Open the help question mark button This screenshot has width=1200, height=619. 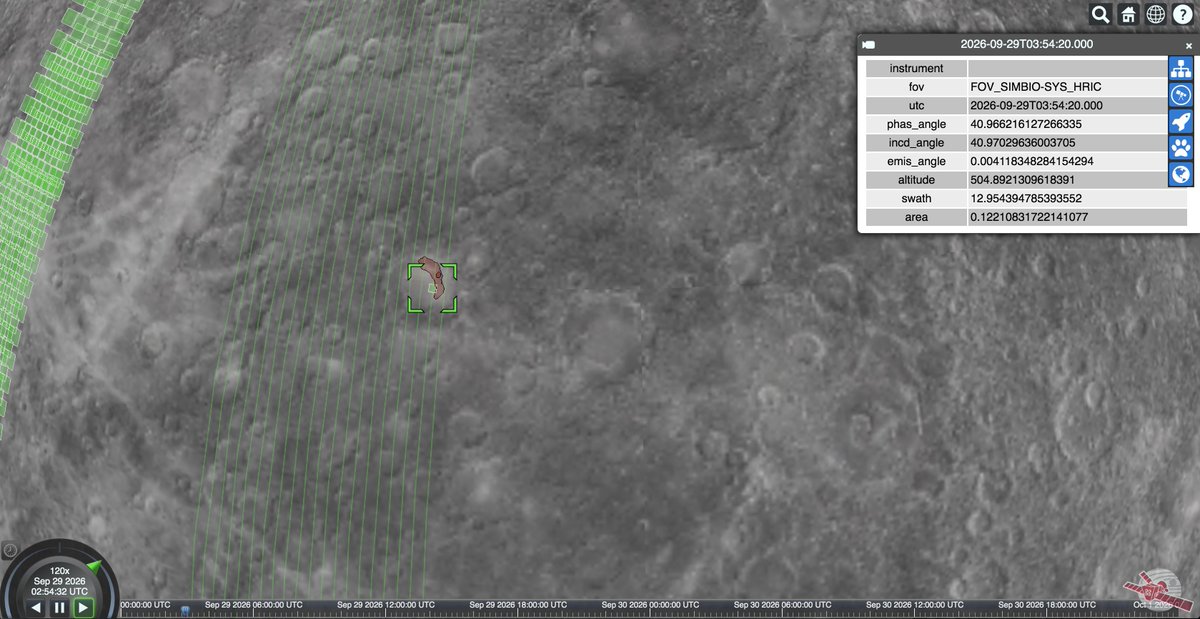pos(1183,14)
